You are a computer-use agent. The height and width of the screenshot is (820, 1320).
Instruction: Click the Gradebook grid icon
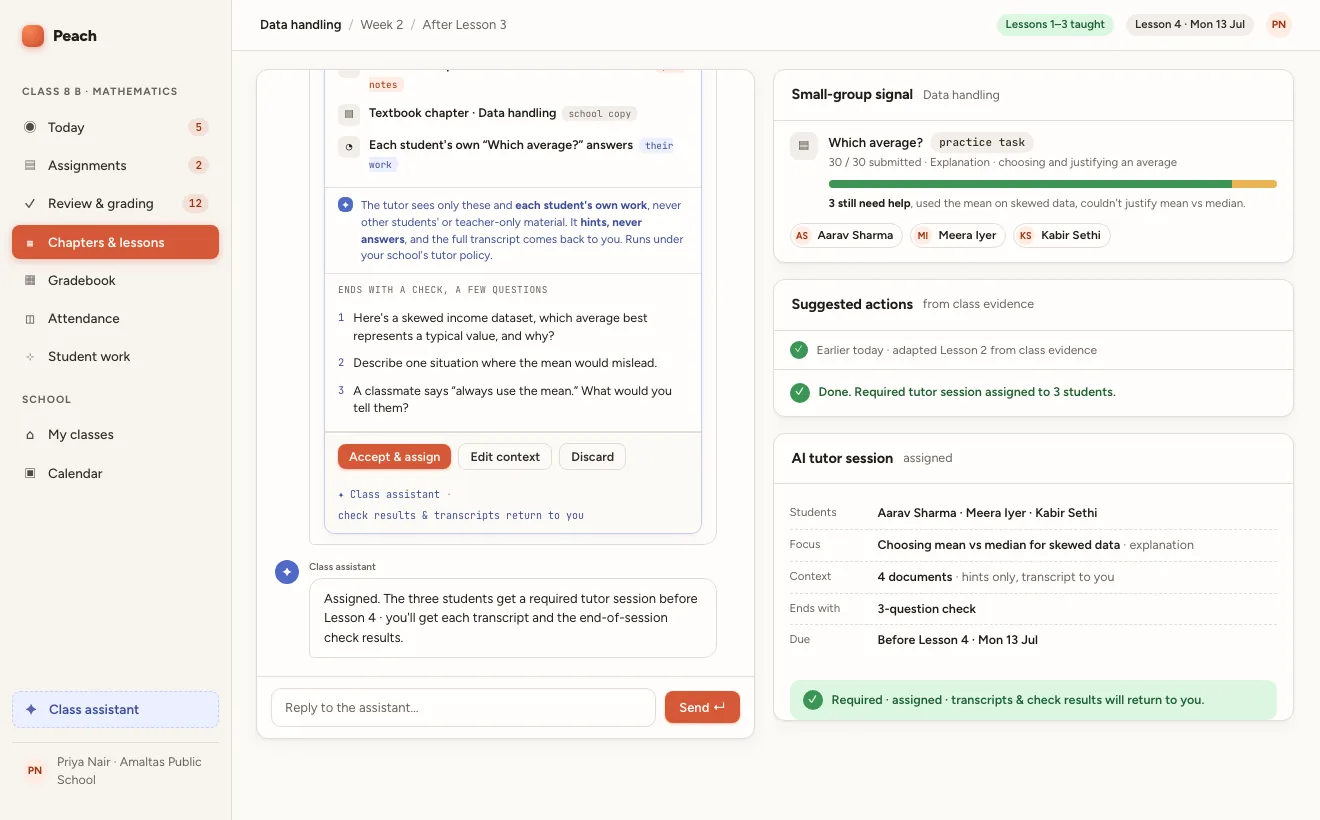(x=30, y=280)
